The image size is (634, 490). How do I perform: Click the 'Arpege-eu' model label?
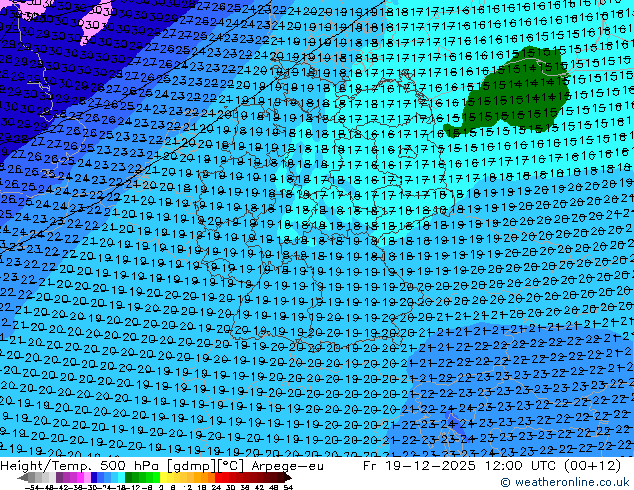click(x=287, y=466)
